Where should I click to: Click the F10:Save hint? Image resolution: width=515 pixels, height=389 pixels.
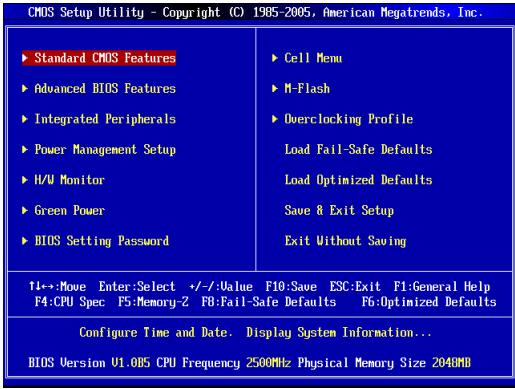point(291,287)
